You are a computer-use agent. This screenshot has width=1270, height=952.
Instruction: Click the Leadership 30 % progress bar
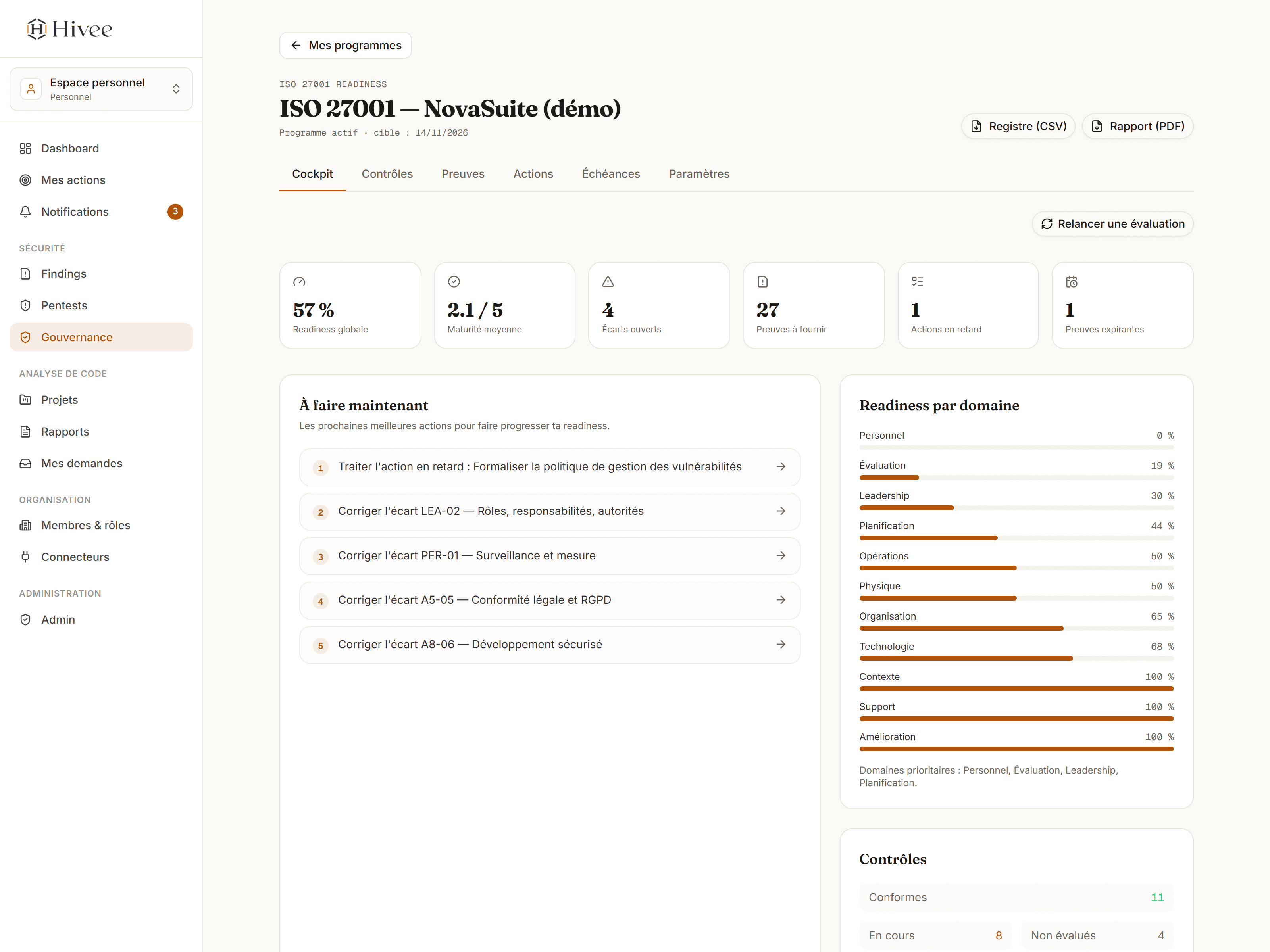(x=1016, y=508)
